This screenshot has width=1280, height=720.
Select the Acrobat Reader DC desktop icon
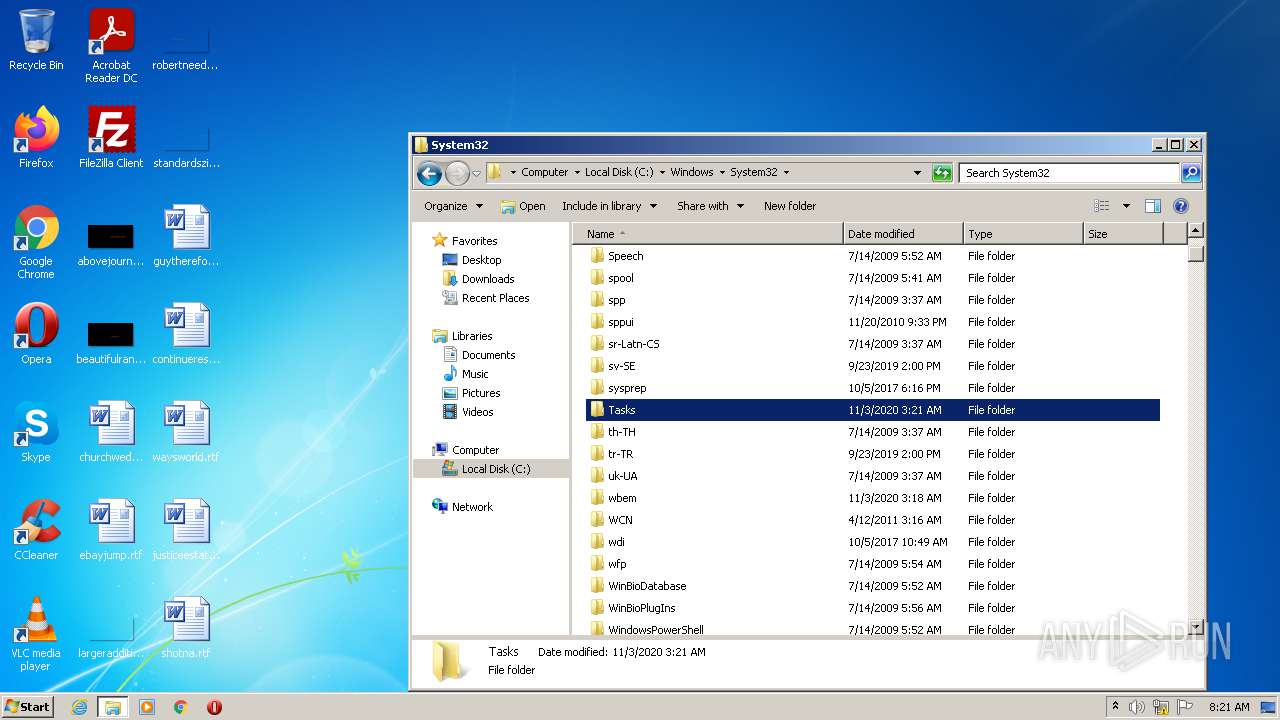point(111,46)
